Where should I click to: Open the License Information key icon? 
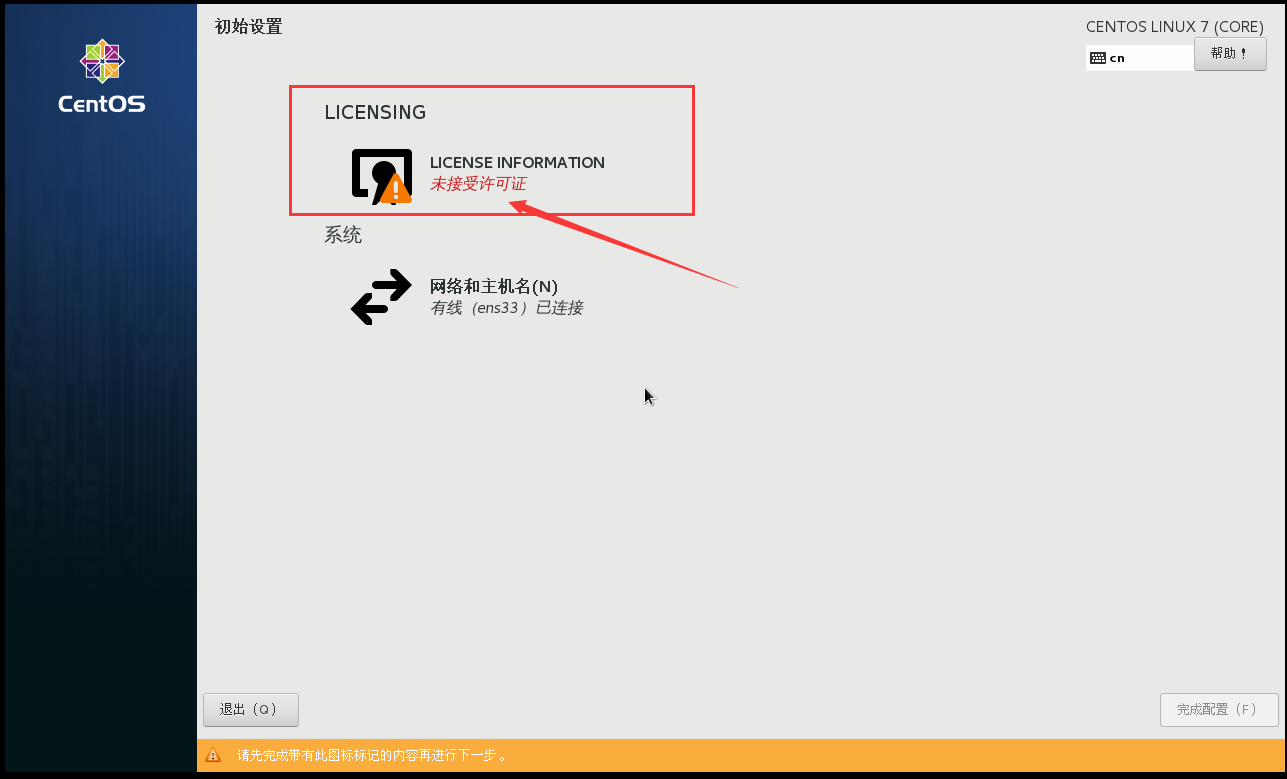(381, 176)
